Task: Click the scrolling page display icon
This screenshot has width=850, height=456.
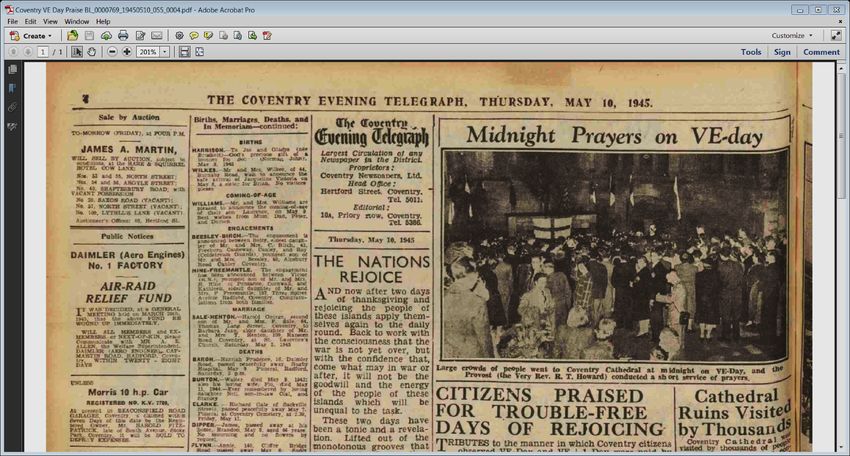Action: [x=185, y=52]
